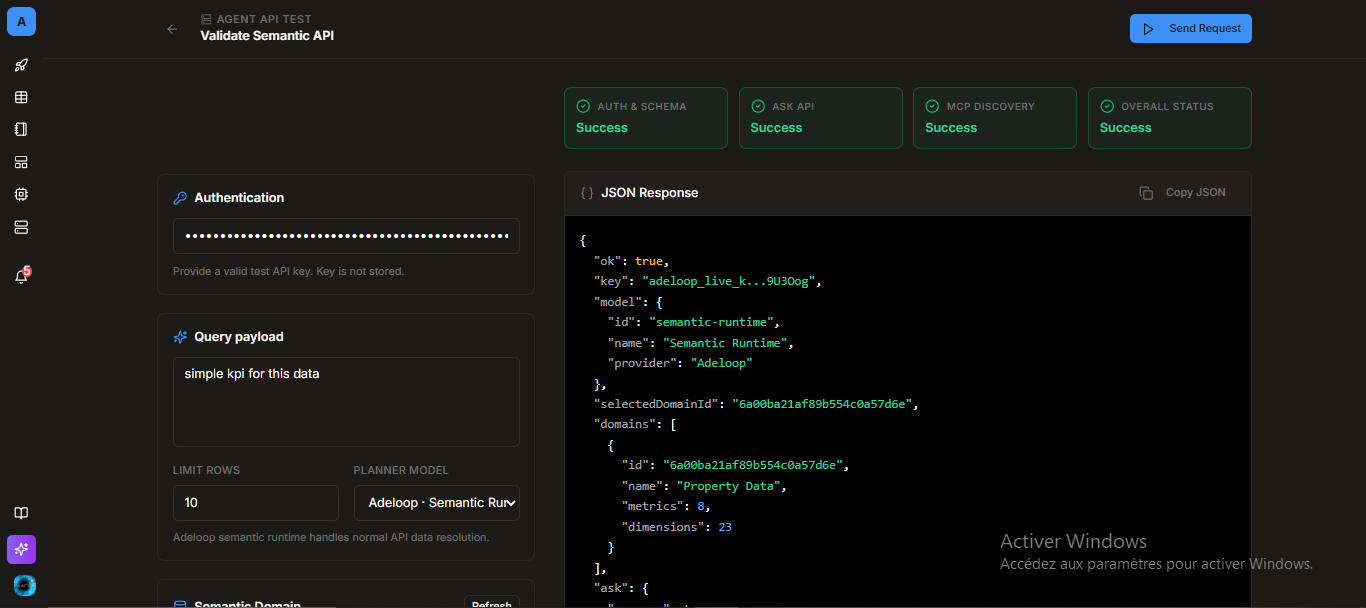Open the server stack sidebar icon
The image size is (1366, 608).
[x=21, y=227]
